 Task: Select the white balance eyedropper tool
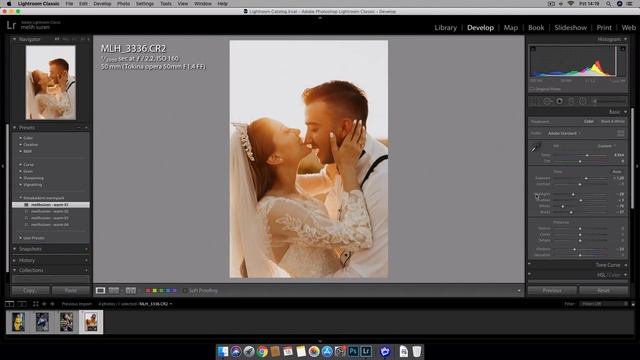click(x=535, y=147)
